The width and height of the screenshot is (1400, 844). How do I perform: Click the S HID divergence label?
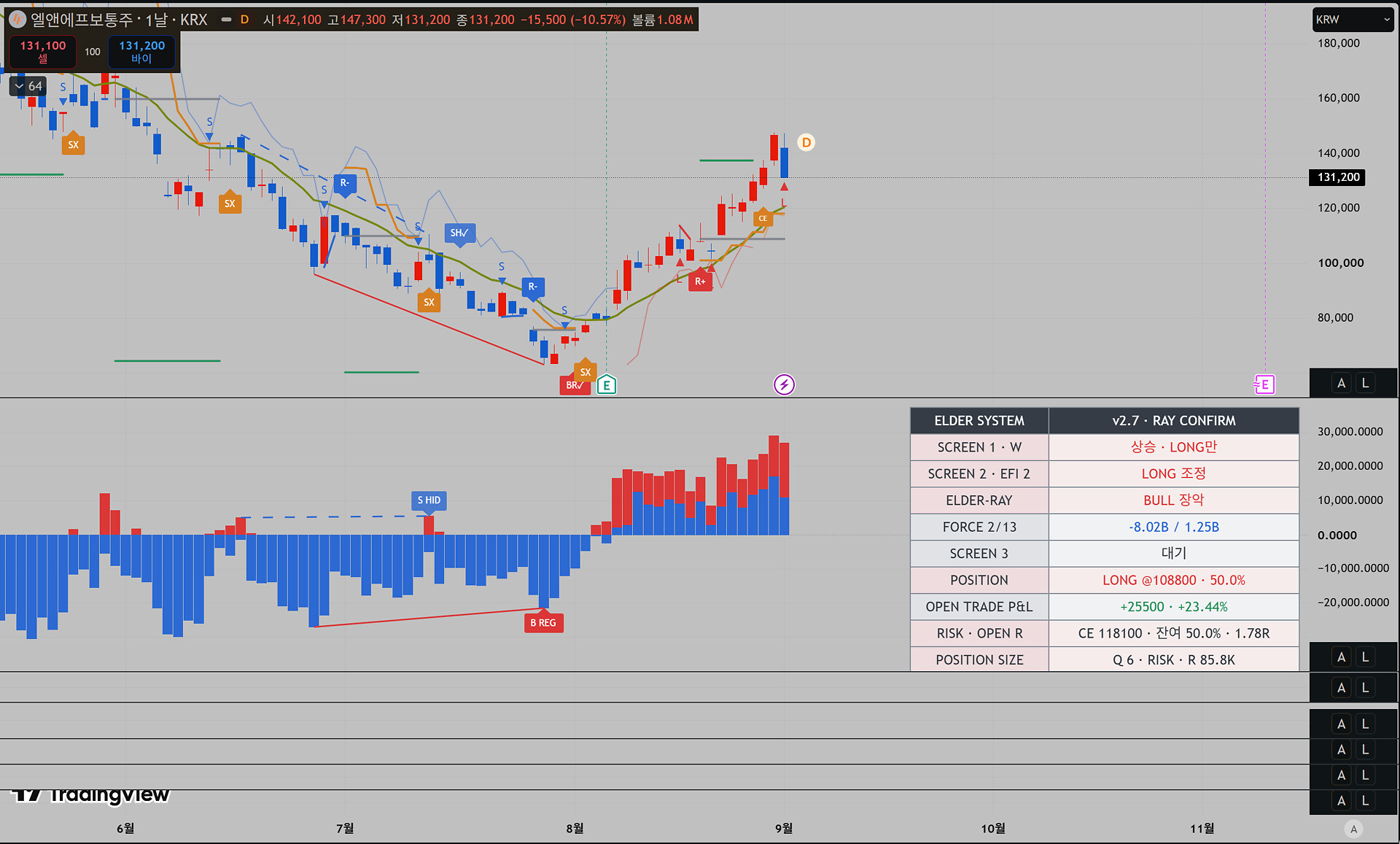coord(429,500)
